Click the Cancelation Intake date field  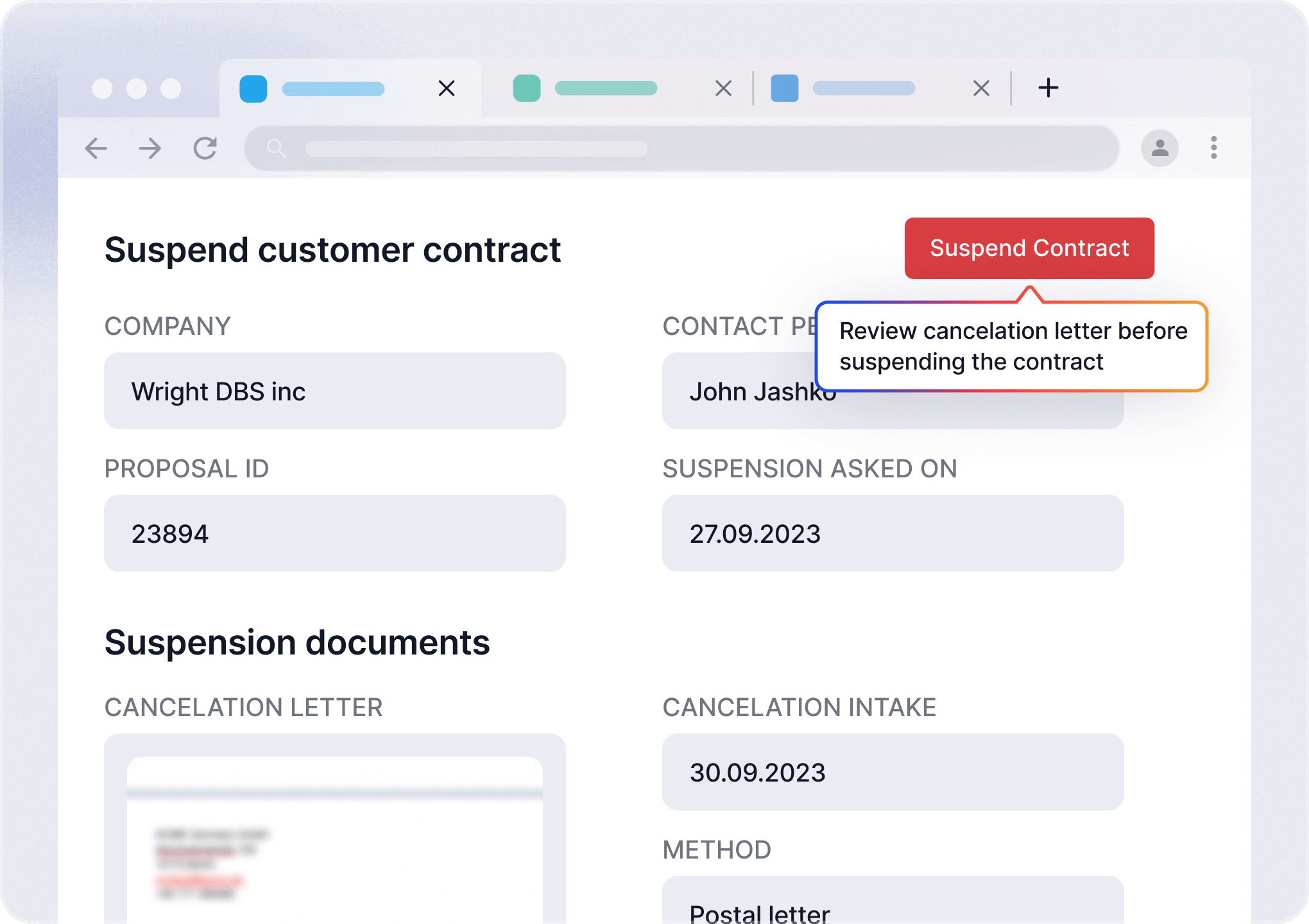893,772
